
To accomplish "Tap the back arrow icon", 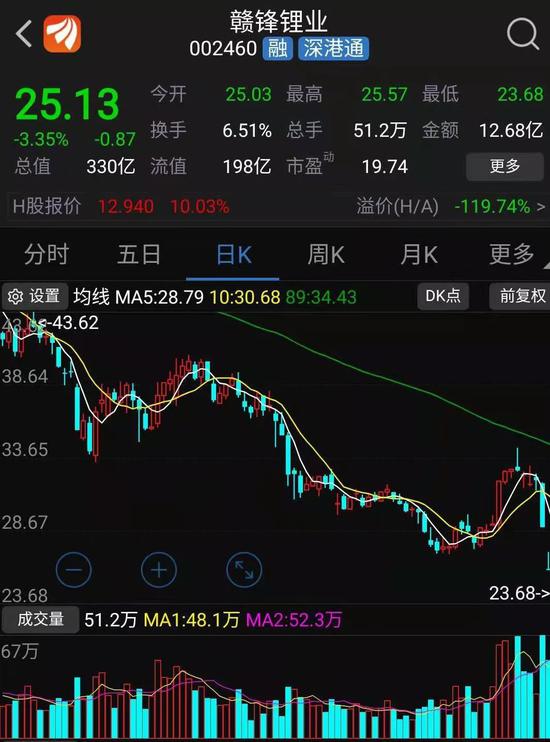I will click(x=24, y=33).
